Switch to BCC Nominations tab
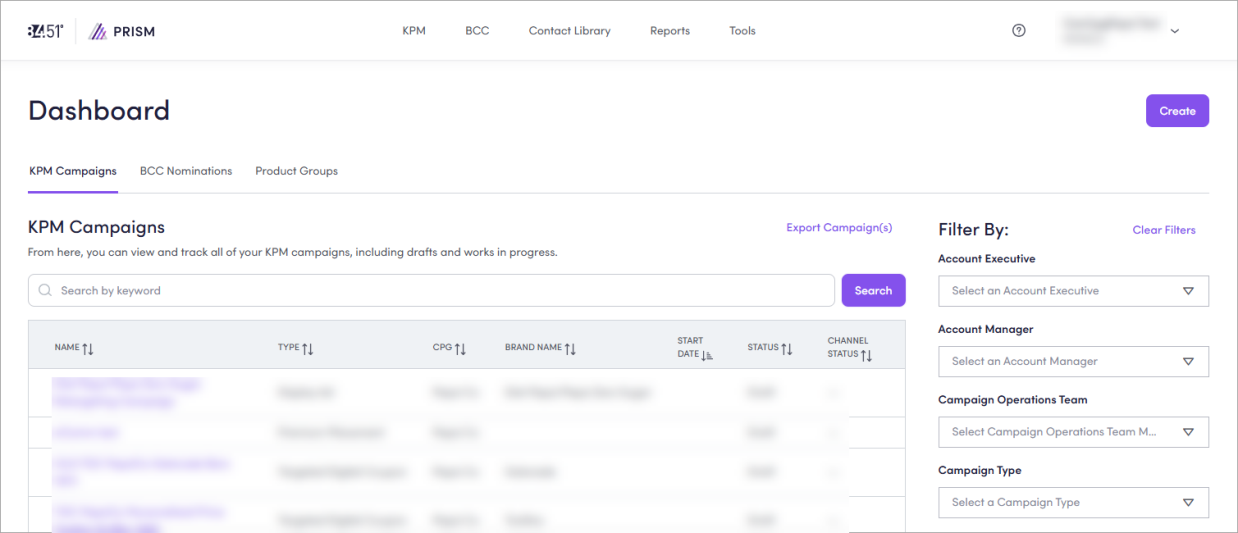Viewport: 1238px width, 533px height. coord(186,171)
